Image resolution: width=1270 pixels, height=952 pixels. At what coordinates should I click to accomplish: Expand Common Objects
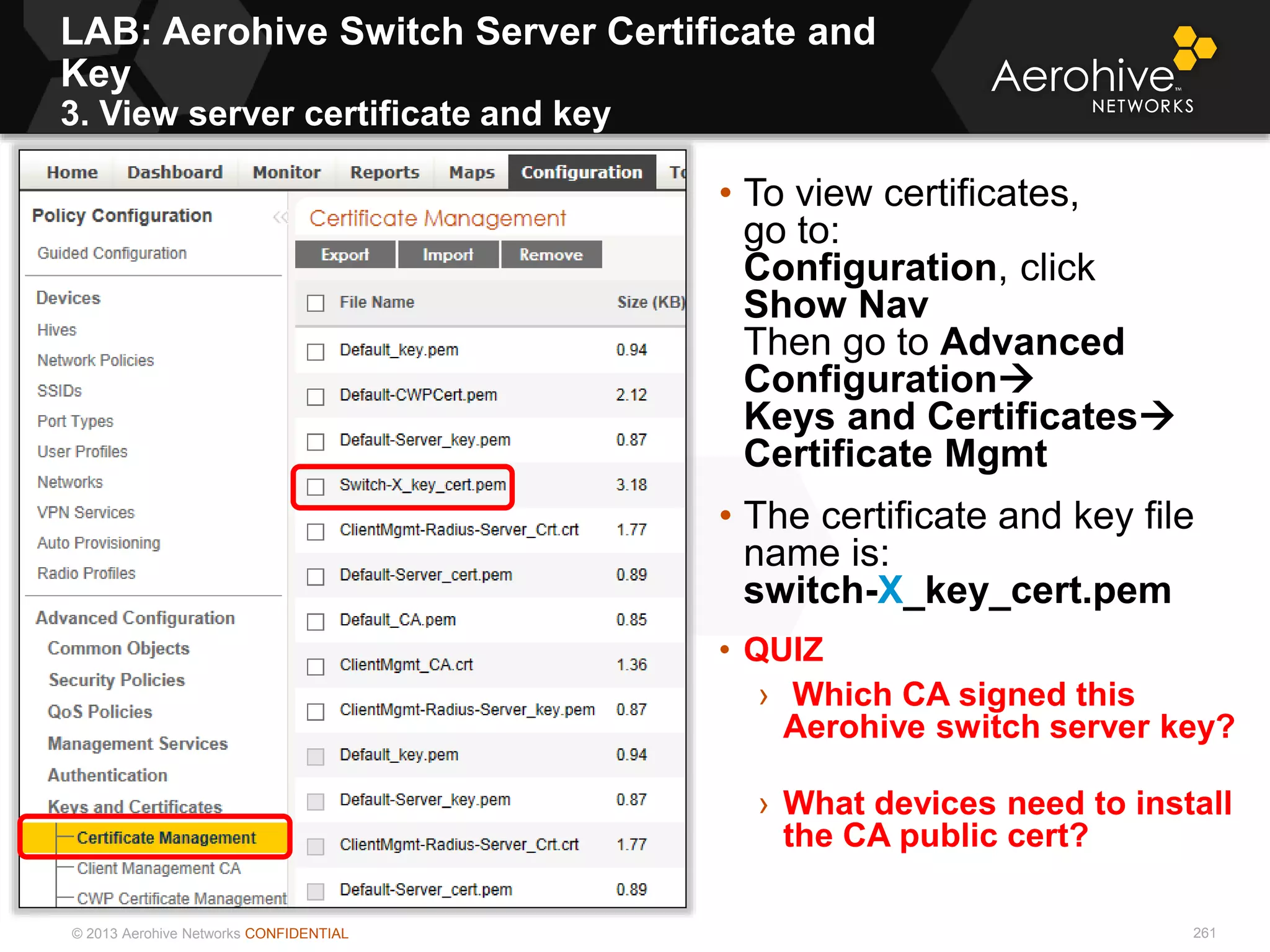pyautogui.click(x=118, y=648)
